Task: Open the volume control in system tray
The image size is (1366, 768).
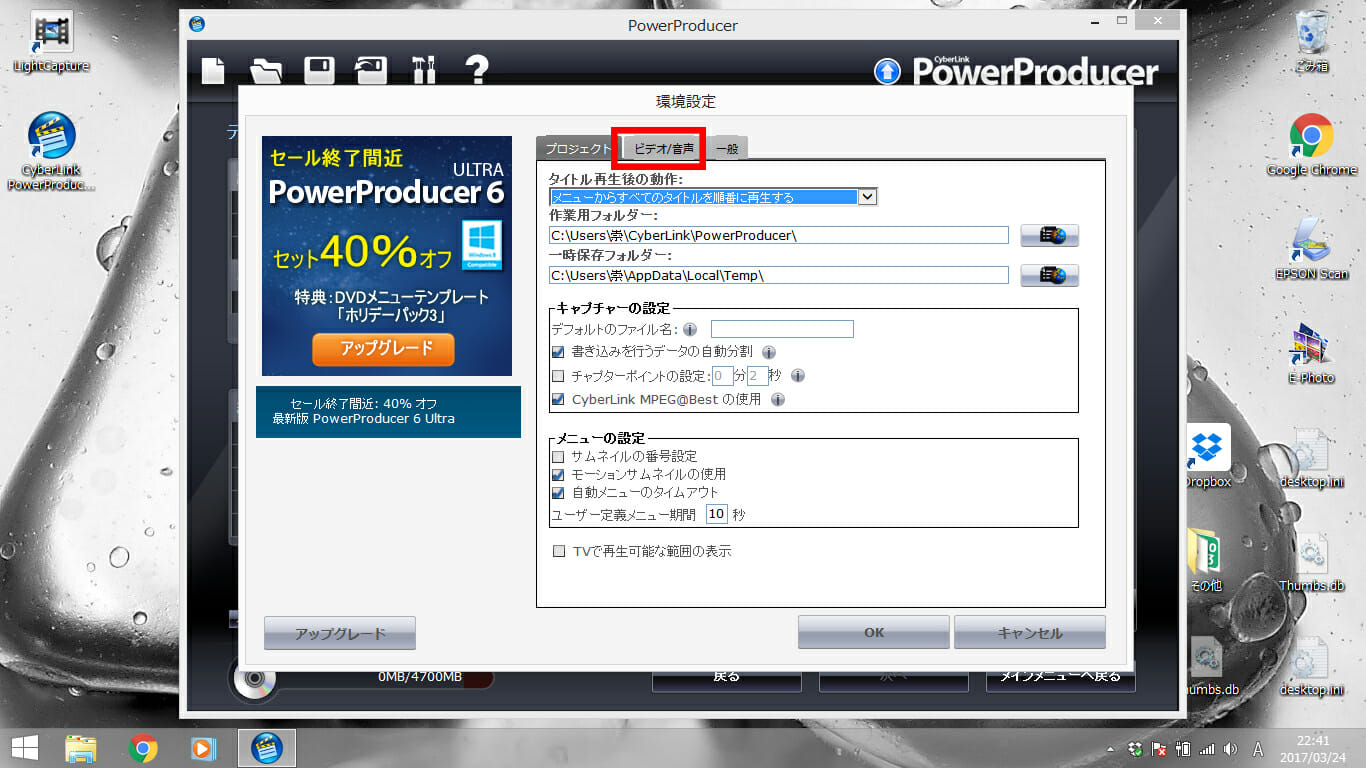Action: pos(1229,749)
